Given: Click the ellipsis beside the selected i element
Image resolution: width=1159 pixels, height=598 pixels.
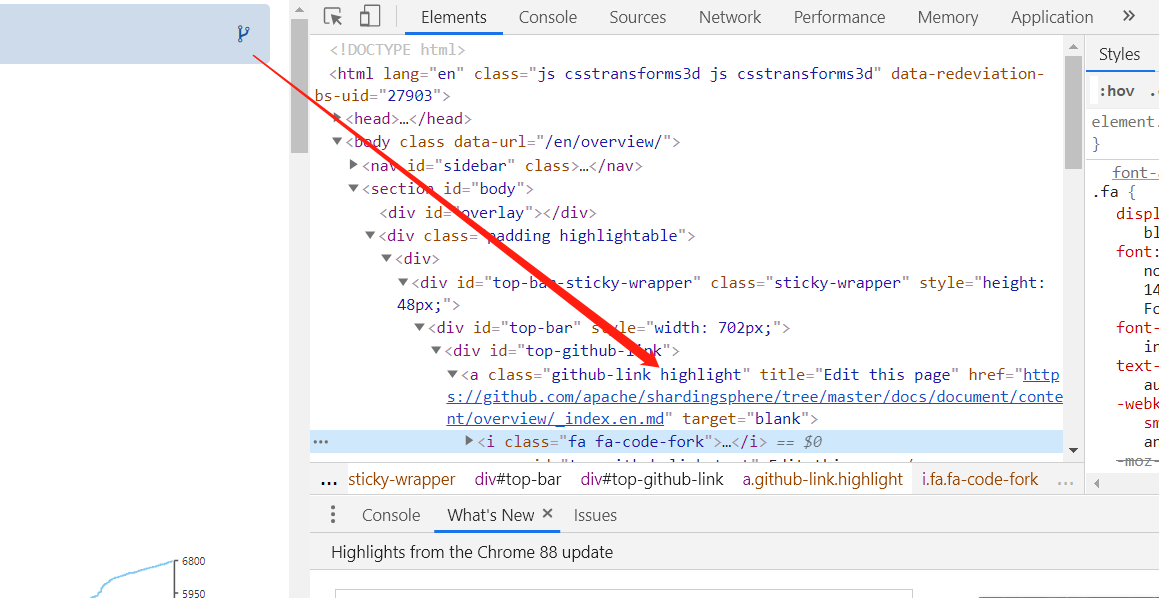Looking at the screenshot, I should tap(320, 442).
